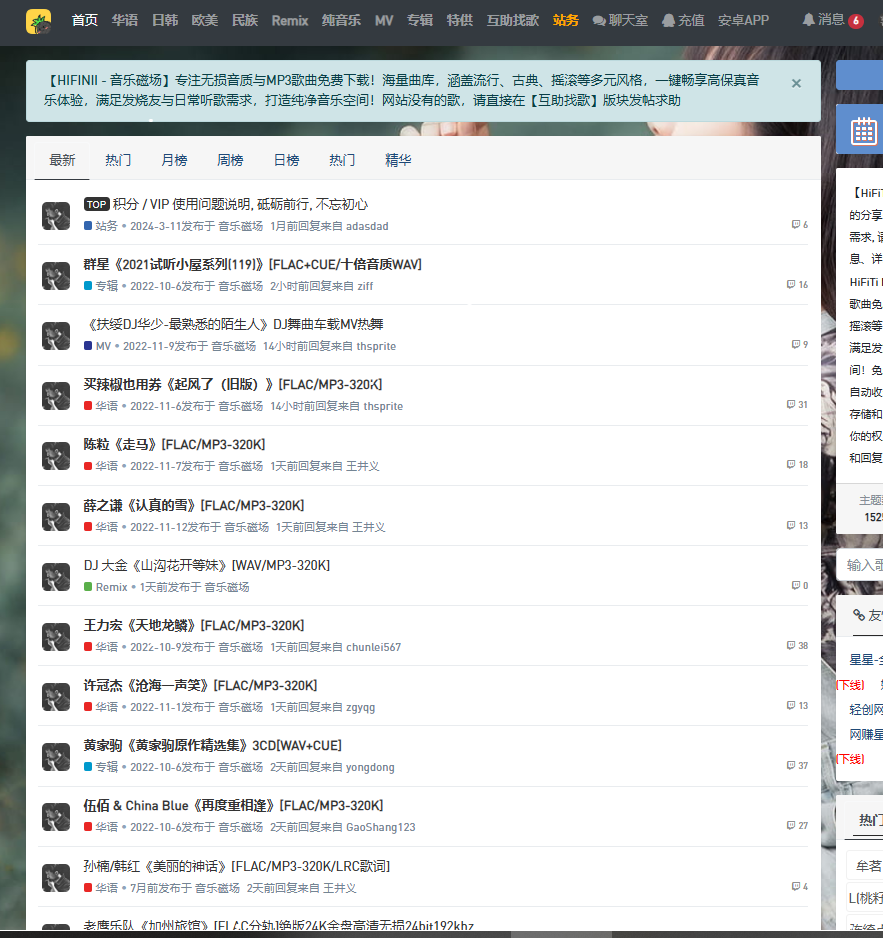Screen dimensions: 883x938
Task: Open post 积分 / VIP 使用问题说明
Action: coord(240,205)
